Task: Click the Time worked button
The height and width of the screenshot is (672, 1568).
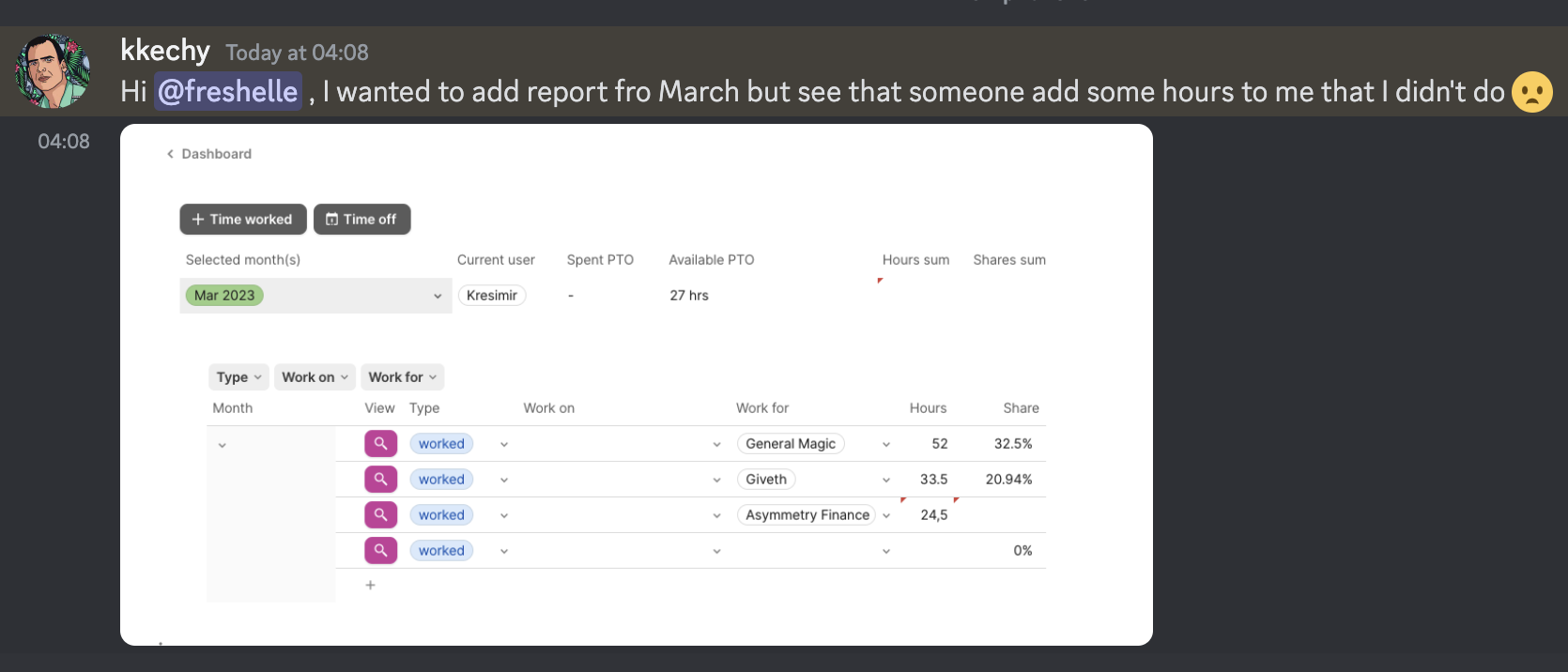Action: 243,219
